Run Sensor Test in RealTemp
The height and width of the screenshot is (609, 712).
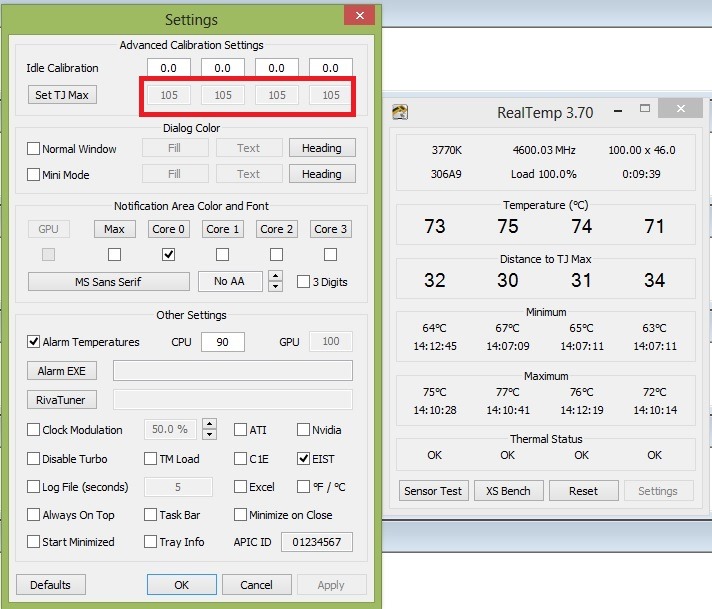point(433,490)
